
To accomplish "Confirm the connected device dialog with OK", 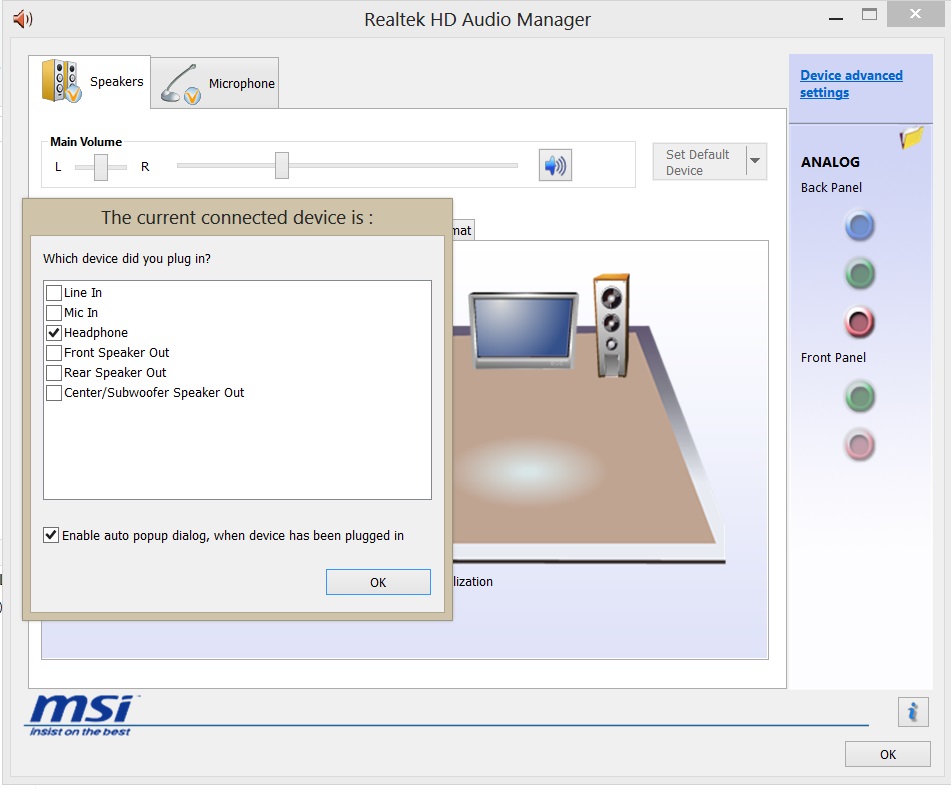I will click(x=378, y=582).
